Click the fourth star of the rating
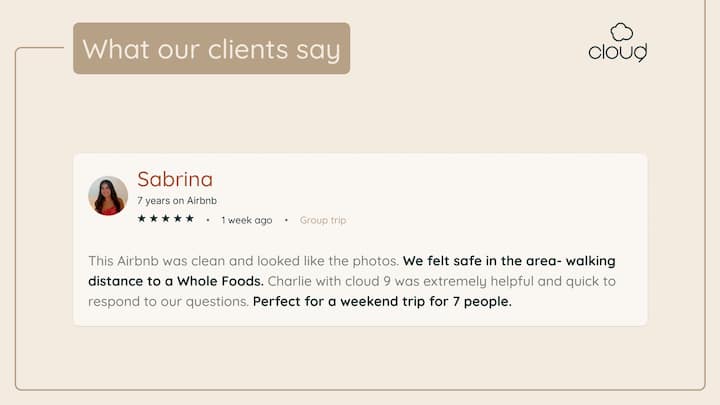This screenshot has height=405, width=720. (x=178, y=219)
